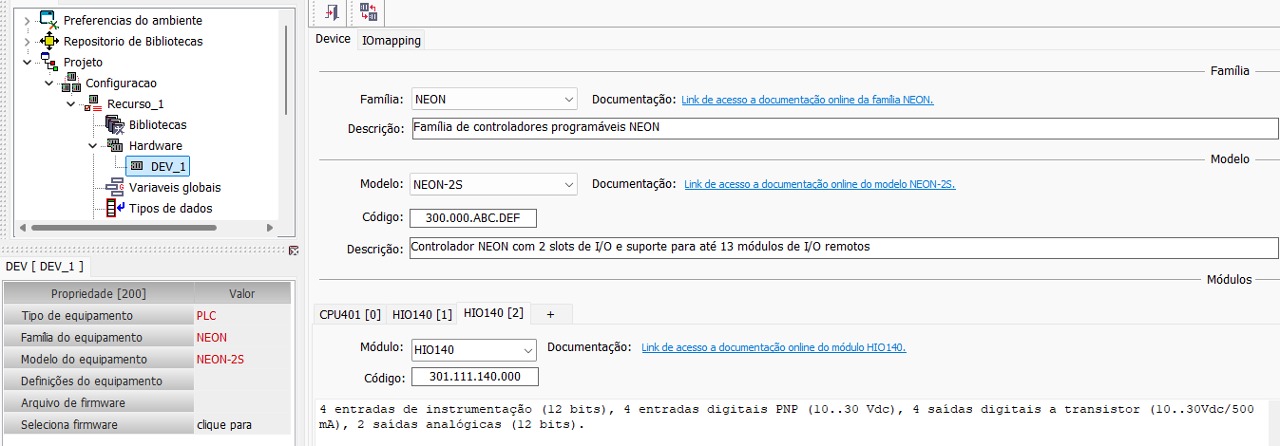Collapse the Configuracao node
Screen dimensions: 1280x446
[x=49, y=83]
